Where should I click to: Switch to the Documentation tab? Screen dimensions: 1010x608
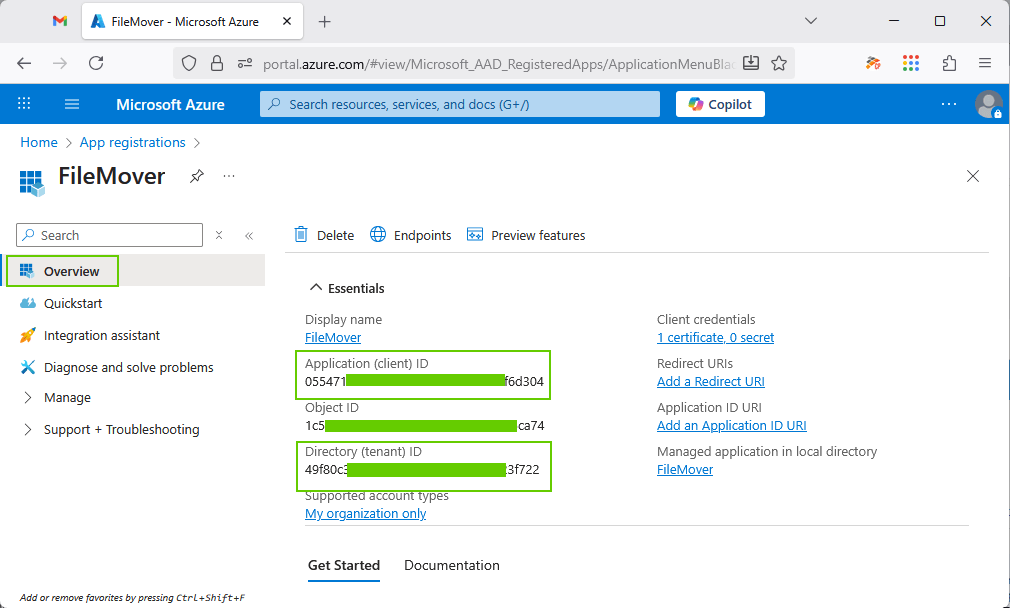click(451, 565)
